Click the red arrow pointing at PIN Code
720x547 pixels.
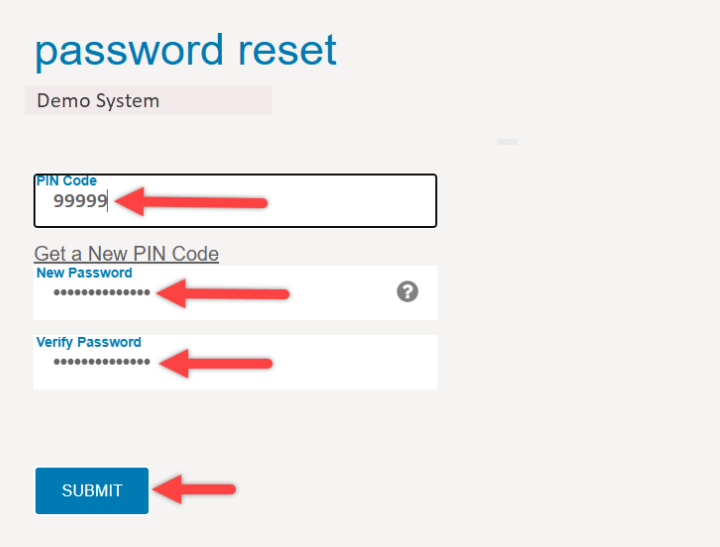tap(190, 202)
